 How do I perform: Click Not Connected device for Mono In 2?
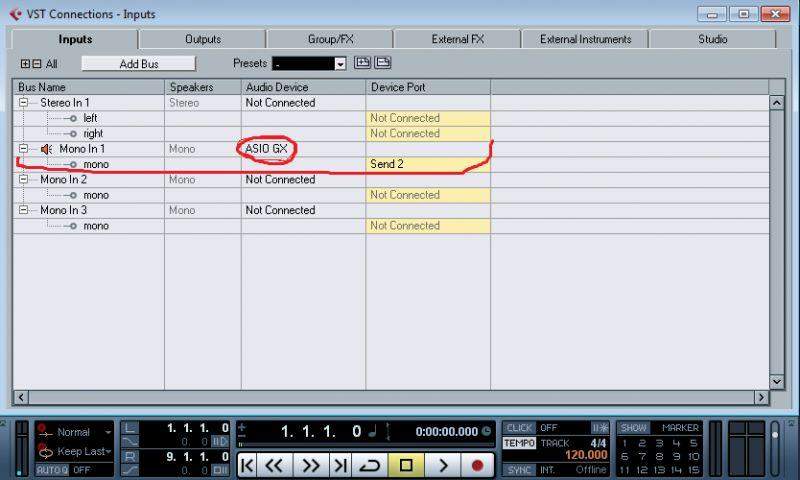click(303, 180)
